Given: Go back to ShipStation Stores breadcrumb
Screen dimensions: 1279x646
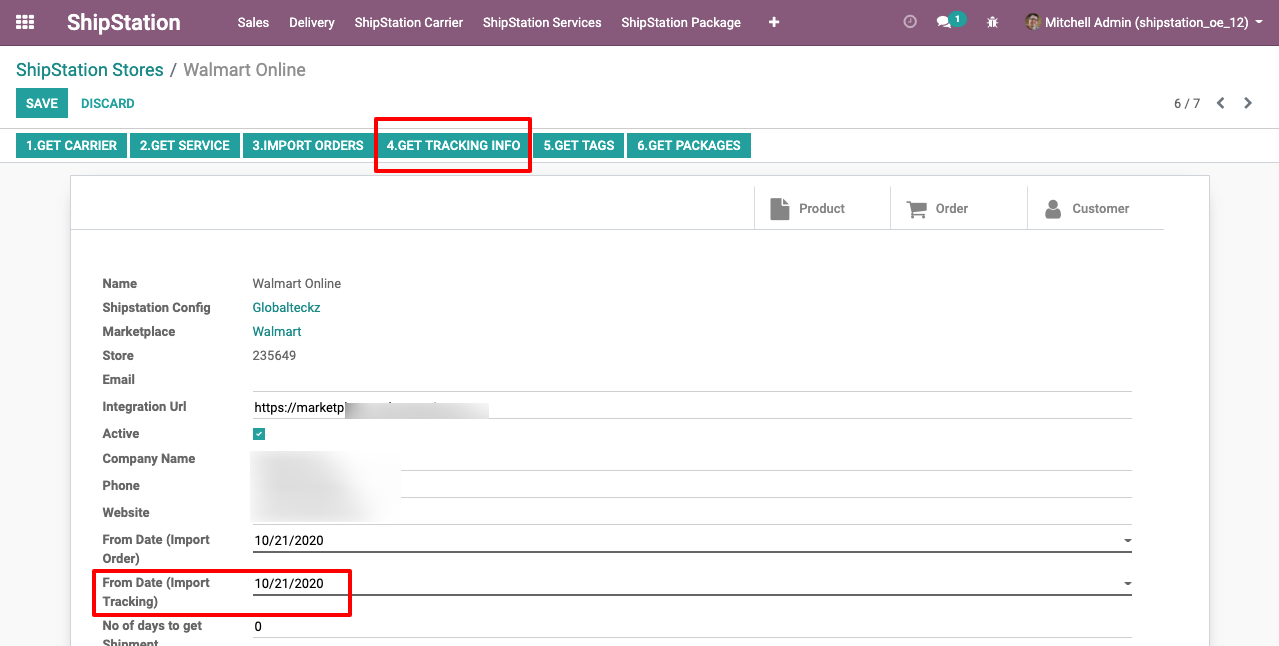Looking at the screenshot, I should tap(90, 70).
